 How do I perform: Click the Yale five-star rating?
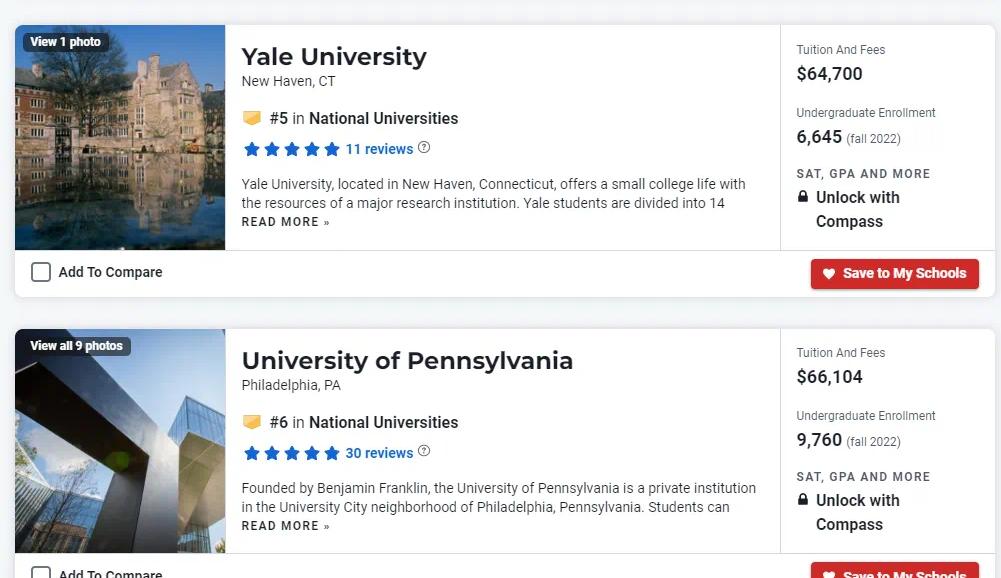click(x=292, y=149)
